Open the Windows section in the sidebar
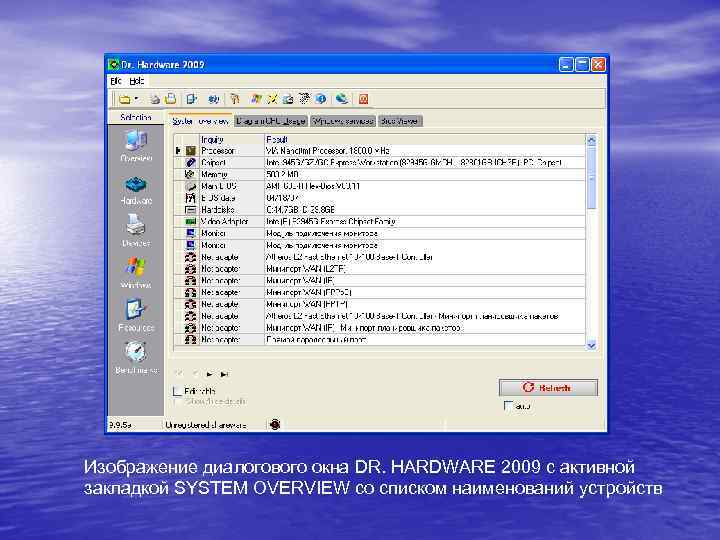This screenshot has height=540, width=720. coord(136,273)
